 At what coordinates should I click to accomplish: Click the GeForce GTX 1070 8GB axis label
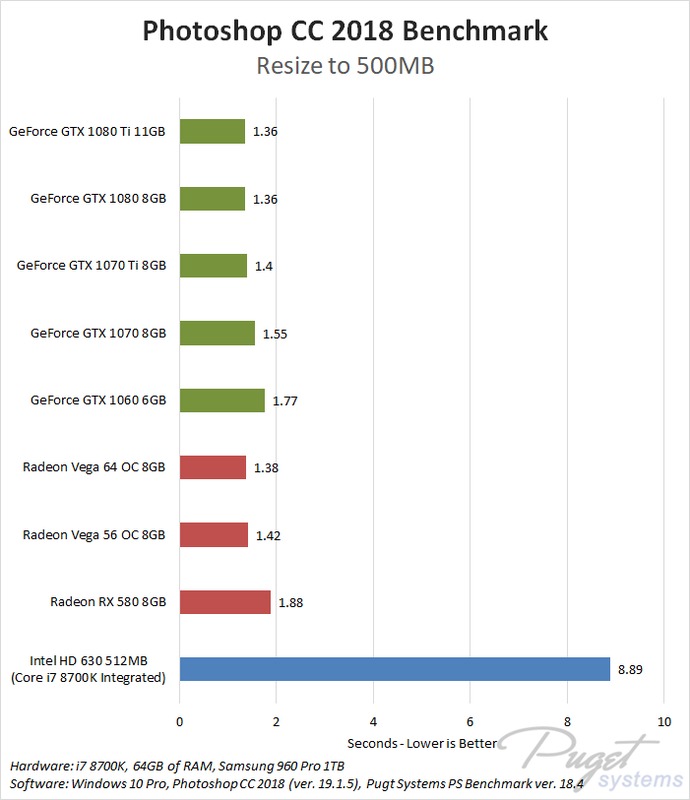[98, 333]
